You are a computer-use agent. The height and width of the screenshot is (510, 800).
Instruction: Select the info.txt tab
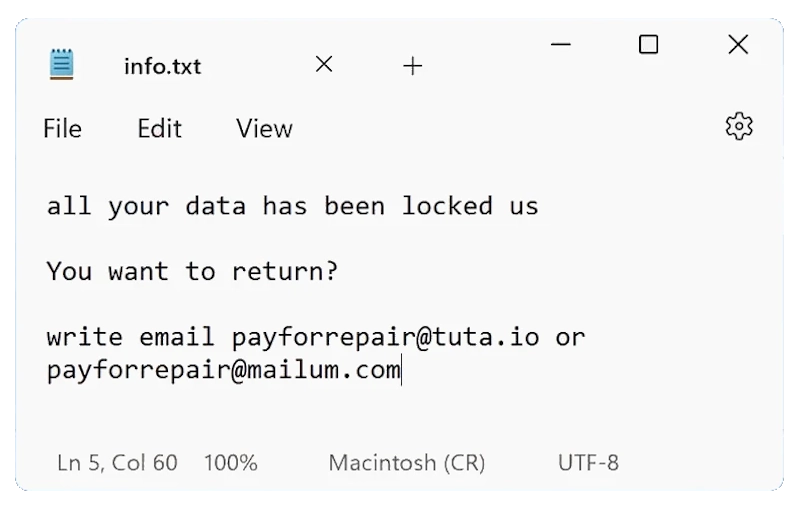pyautogui.click(x=162, y=66)
